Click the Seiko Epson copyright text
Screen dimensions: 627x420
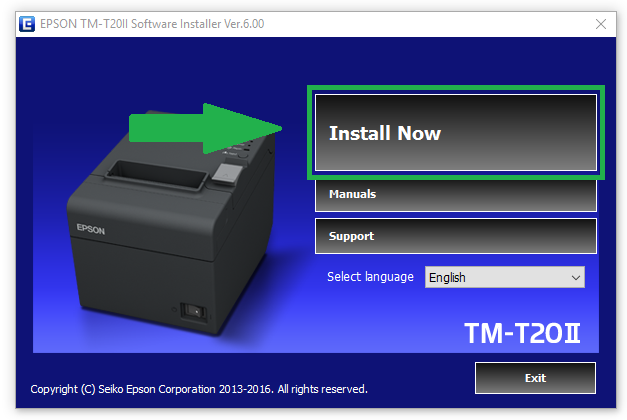click(x=199, y=389)
